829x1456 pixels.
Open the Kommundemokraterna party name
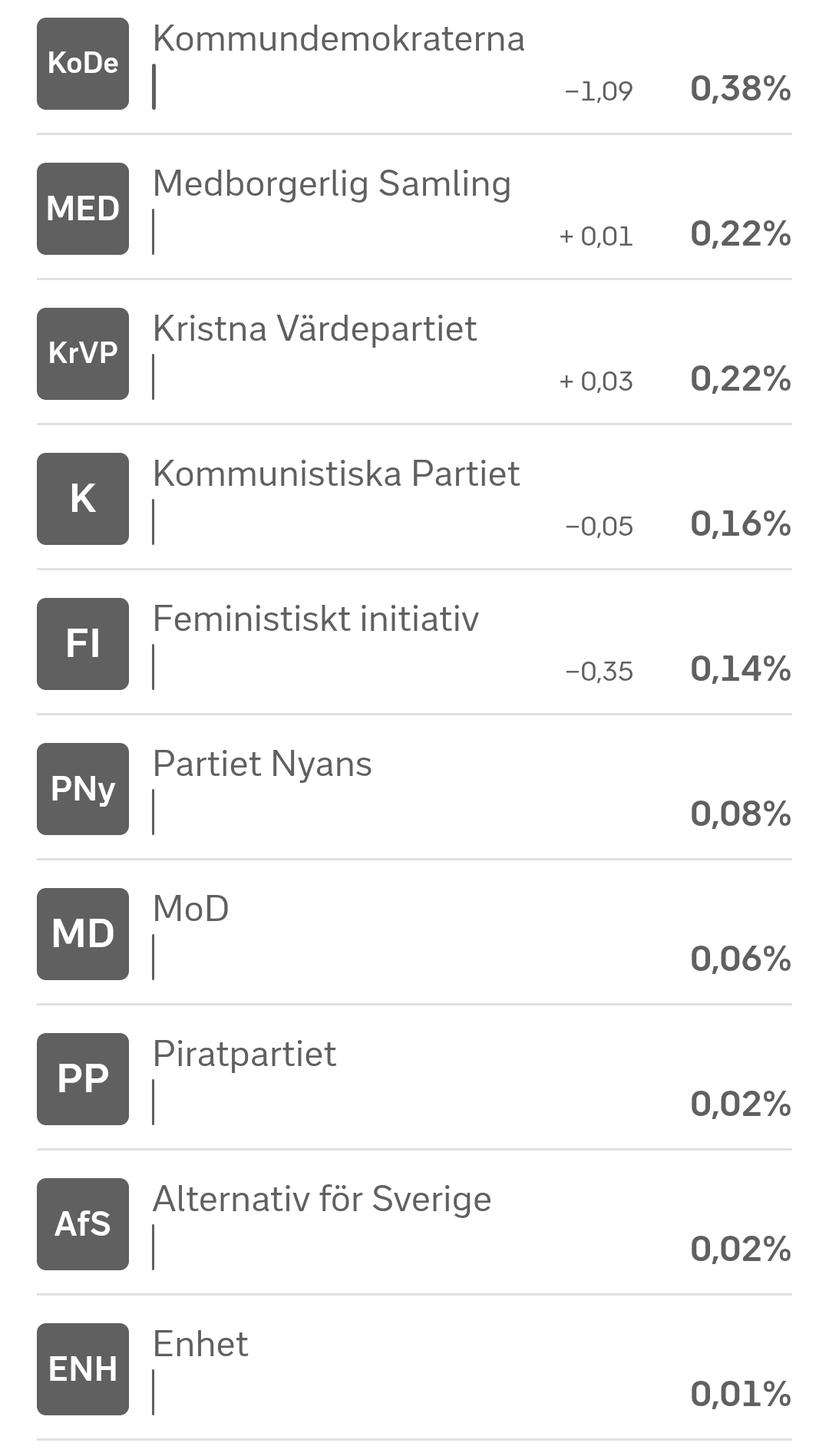pyautogui.click(x=339, y=38)
